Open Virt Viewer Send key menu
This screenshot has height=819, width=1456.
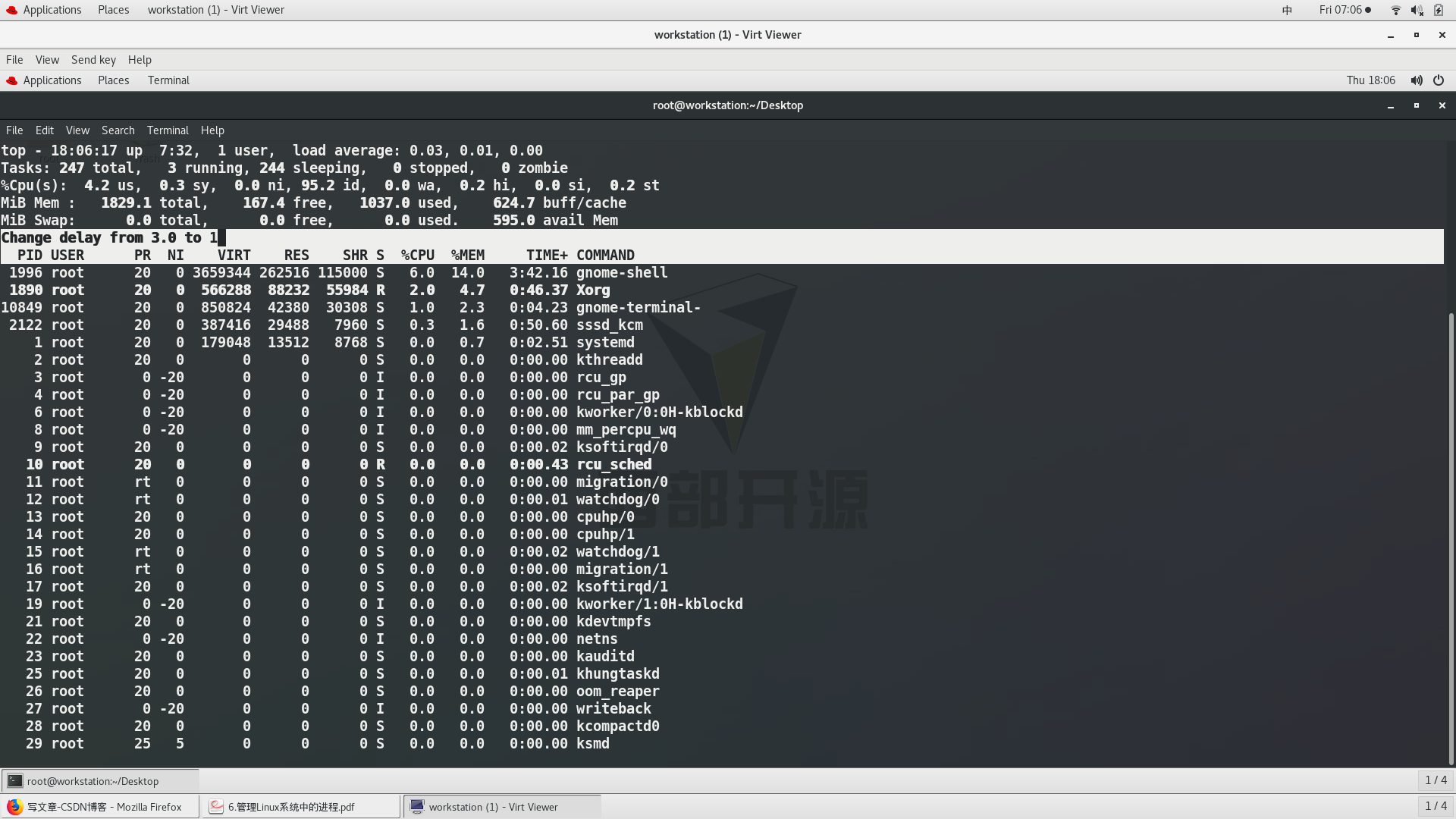point(93,60)
